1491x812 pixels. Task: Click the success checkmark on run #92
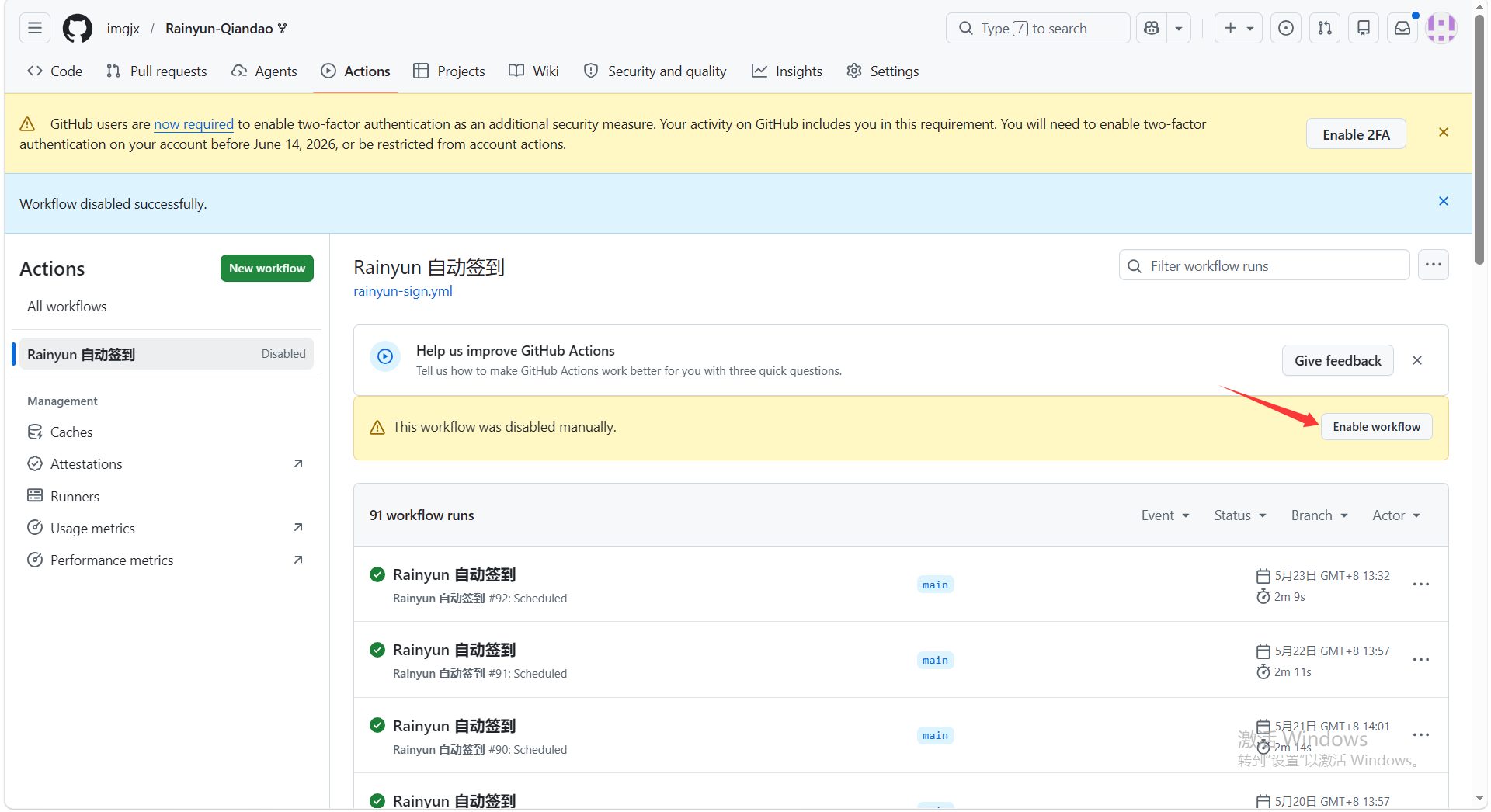click(x=377, y=575)
